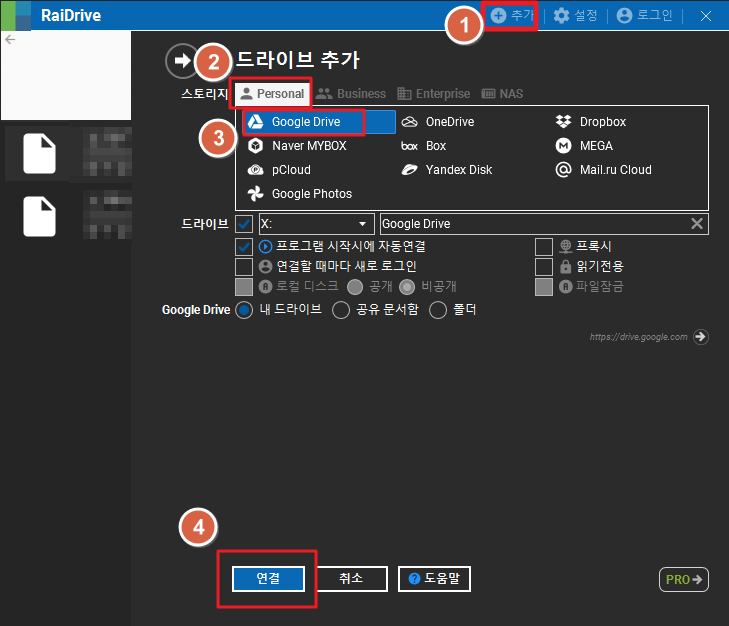Click the 로그인 login user icon
729x626 pixels.
click(624, 16)
